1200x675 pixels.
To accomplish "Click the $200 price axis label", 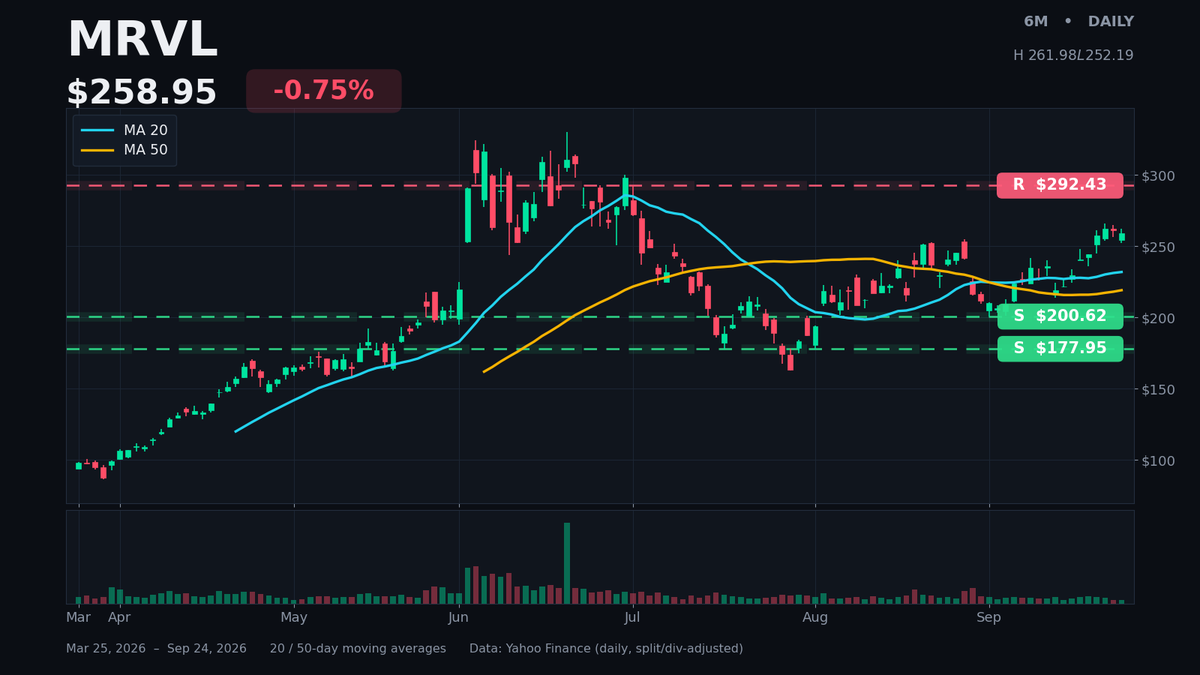I will [1157, 318].
